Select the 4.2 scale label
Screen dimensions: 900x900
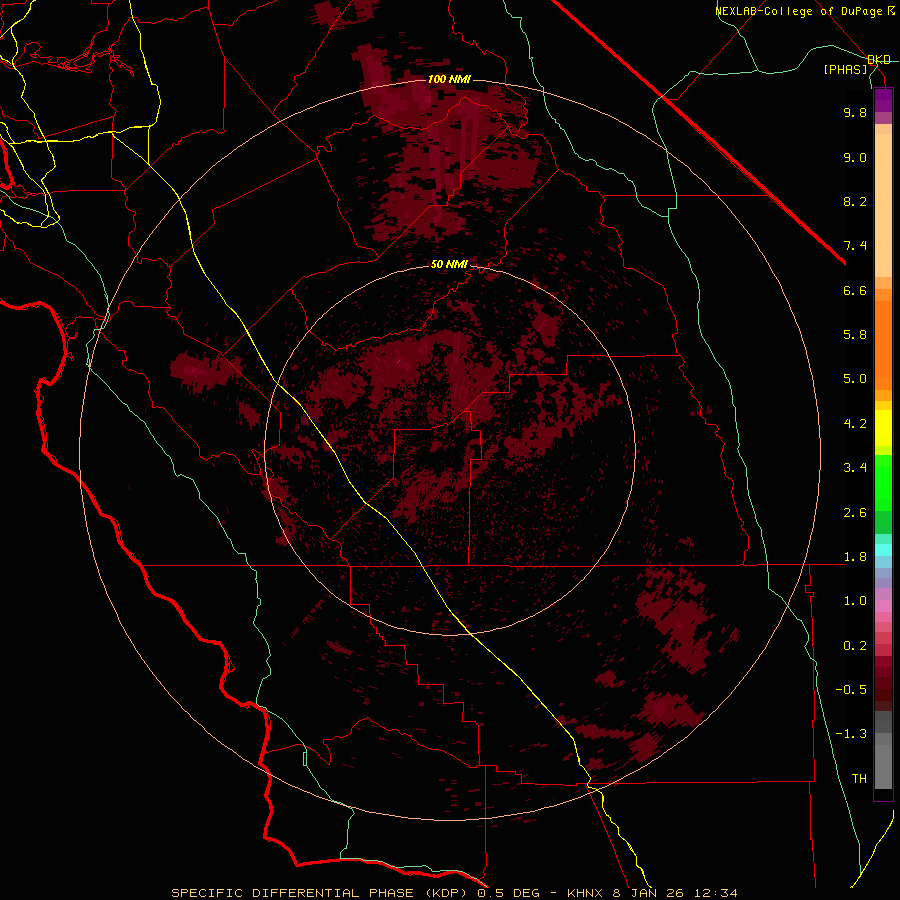[855, 424]
